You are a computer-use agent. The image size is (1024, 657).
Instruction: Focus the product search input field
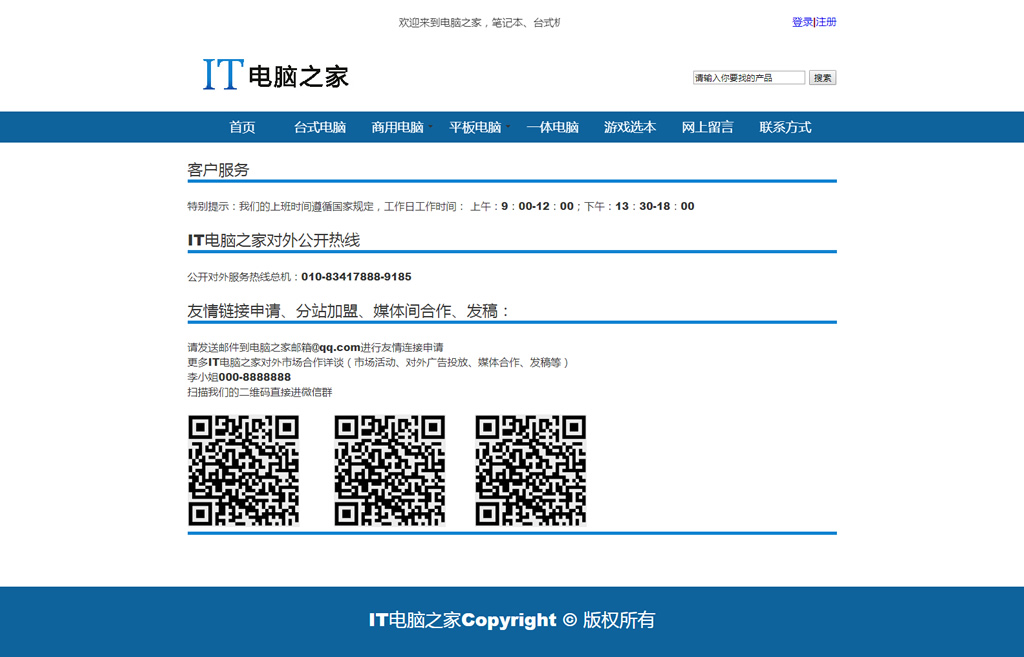(x=749, y=78)
